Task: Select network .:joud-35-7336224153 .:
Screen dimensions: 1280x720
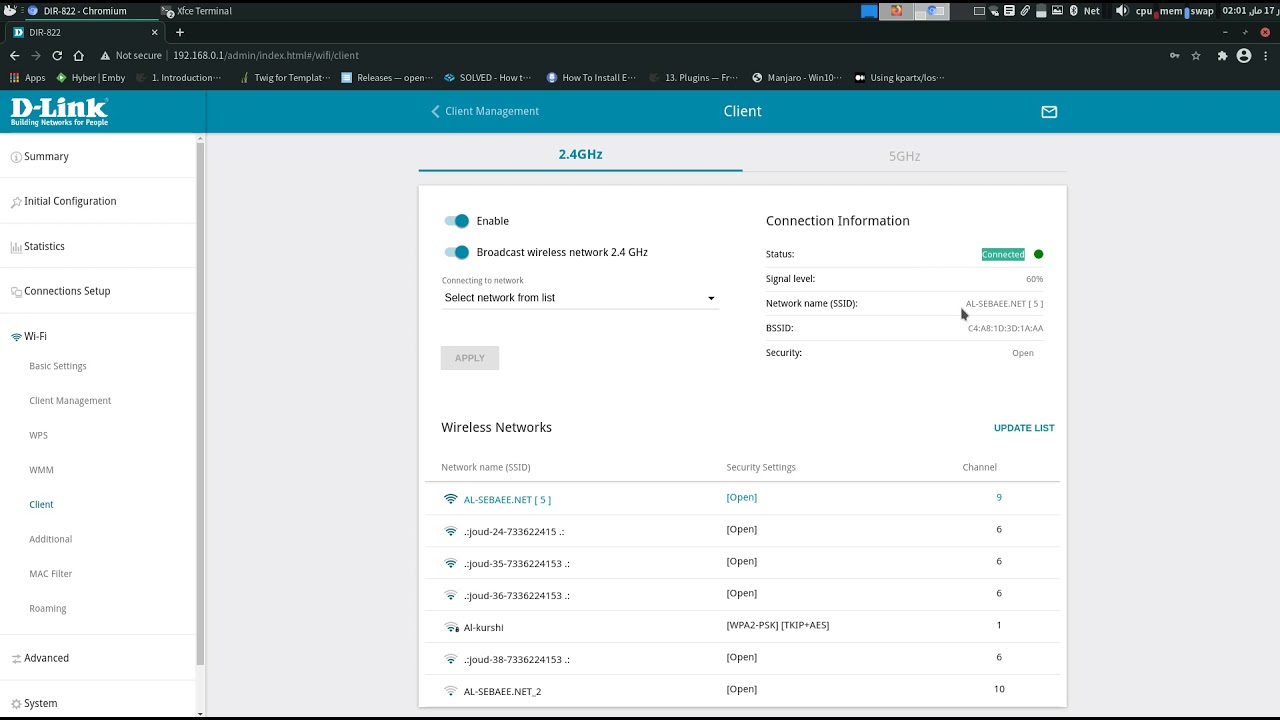Action: [742, 563]
